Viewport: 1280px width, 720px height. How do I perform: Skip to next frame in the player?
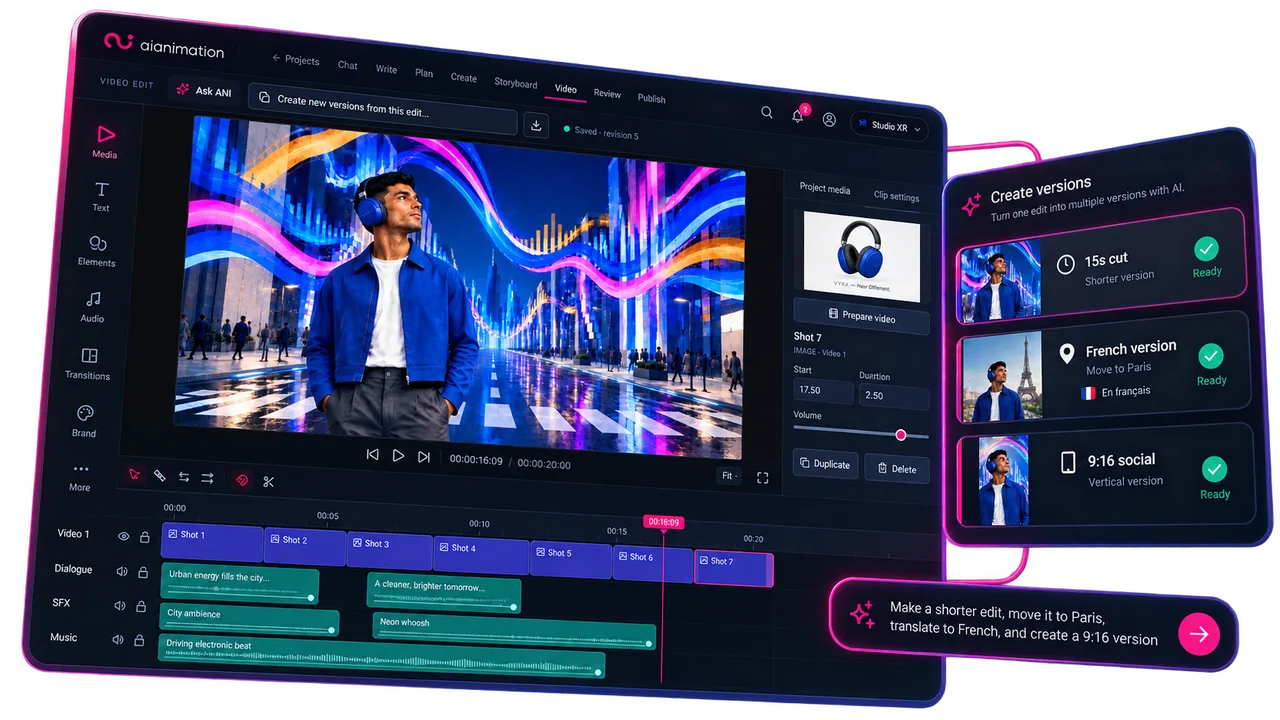424,456
